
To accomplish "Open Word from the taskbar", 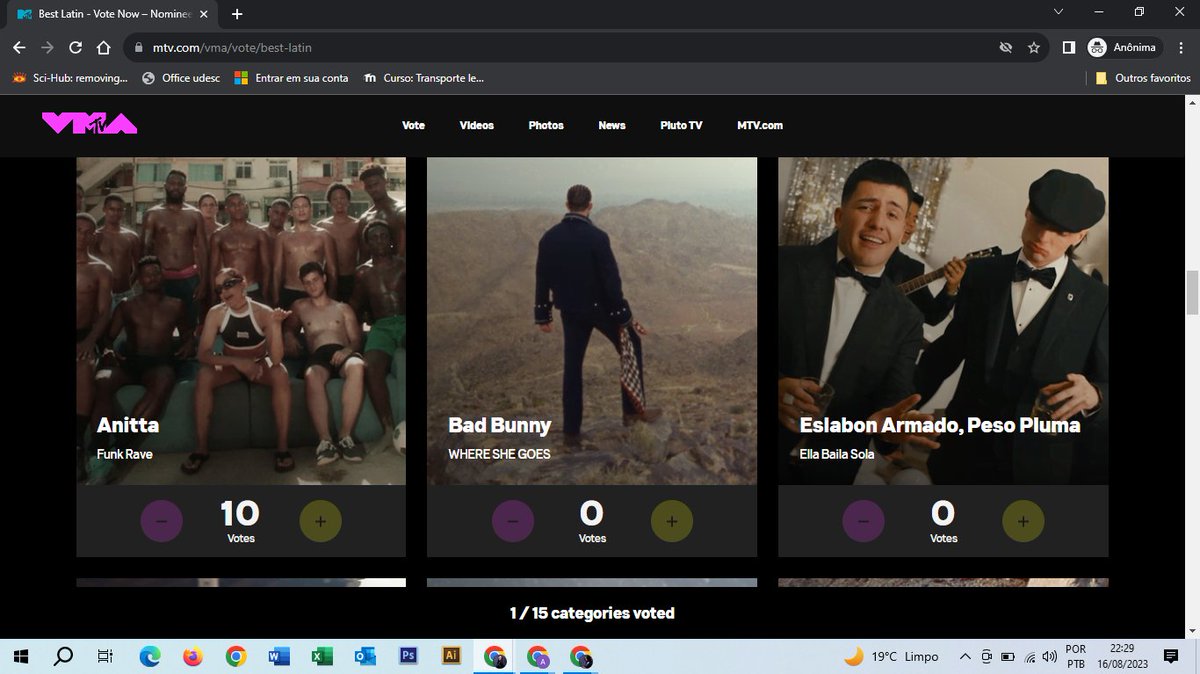I will click(279, 657).
